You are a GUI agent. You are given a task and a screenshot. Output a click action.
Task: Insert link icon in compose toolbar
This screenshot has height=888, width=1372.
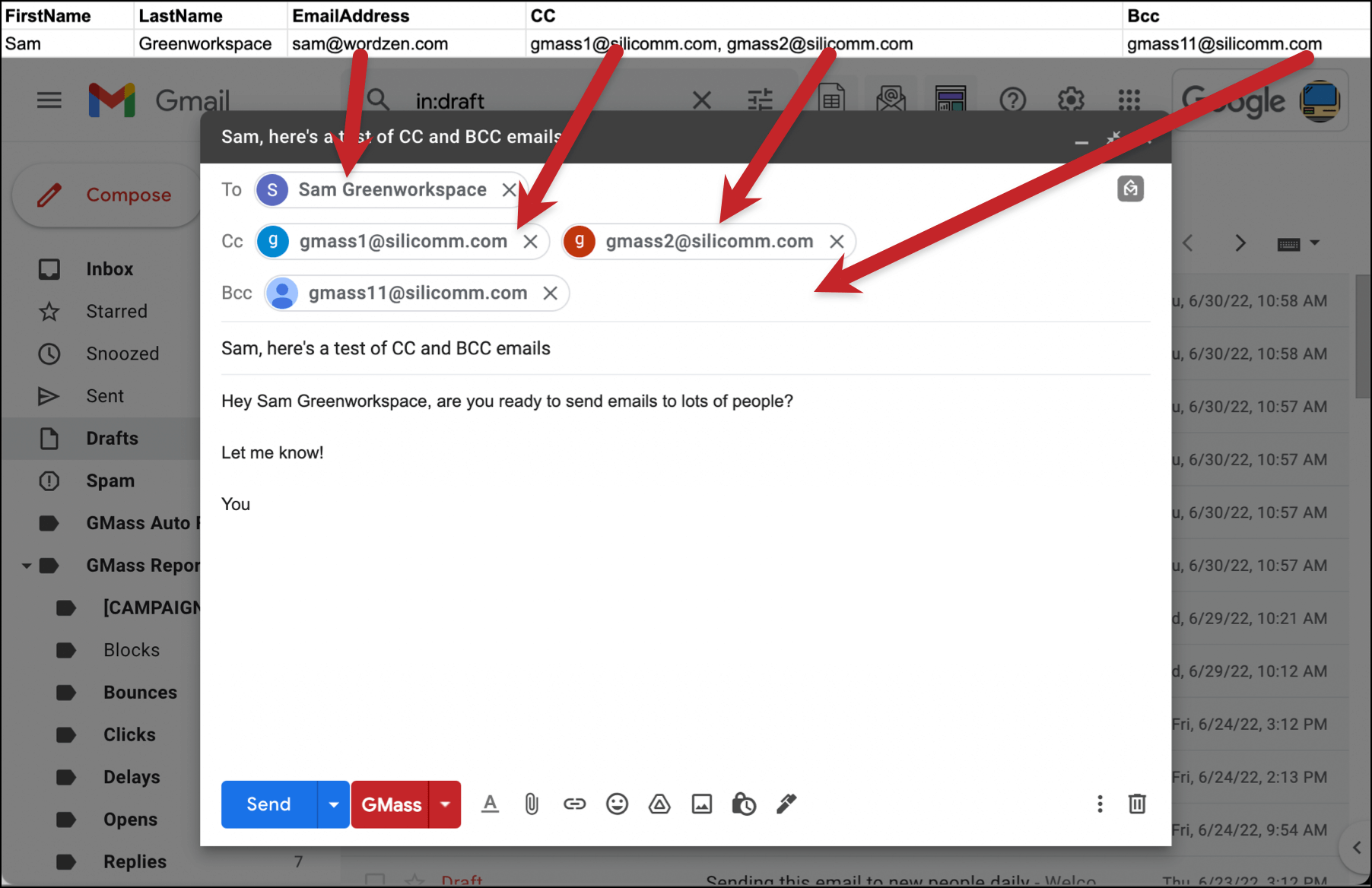tap(574, 804)
